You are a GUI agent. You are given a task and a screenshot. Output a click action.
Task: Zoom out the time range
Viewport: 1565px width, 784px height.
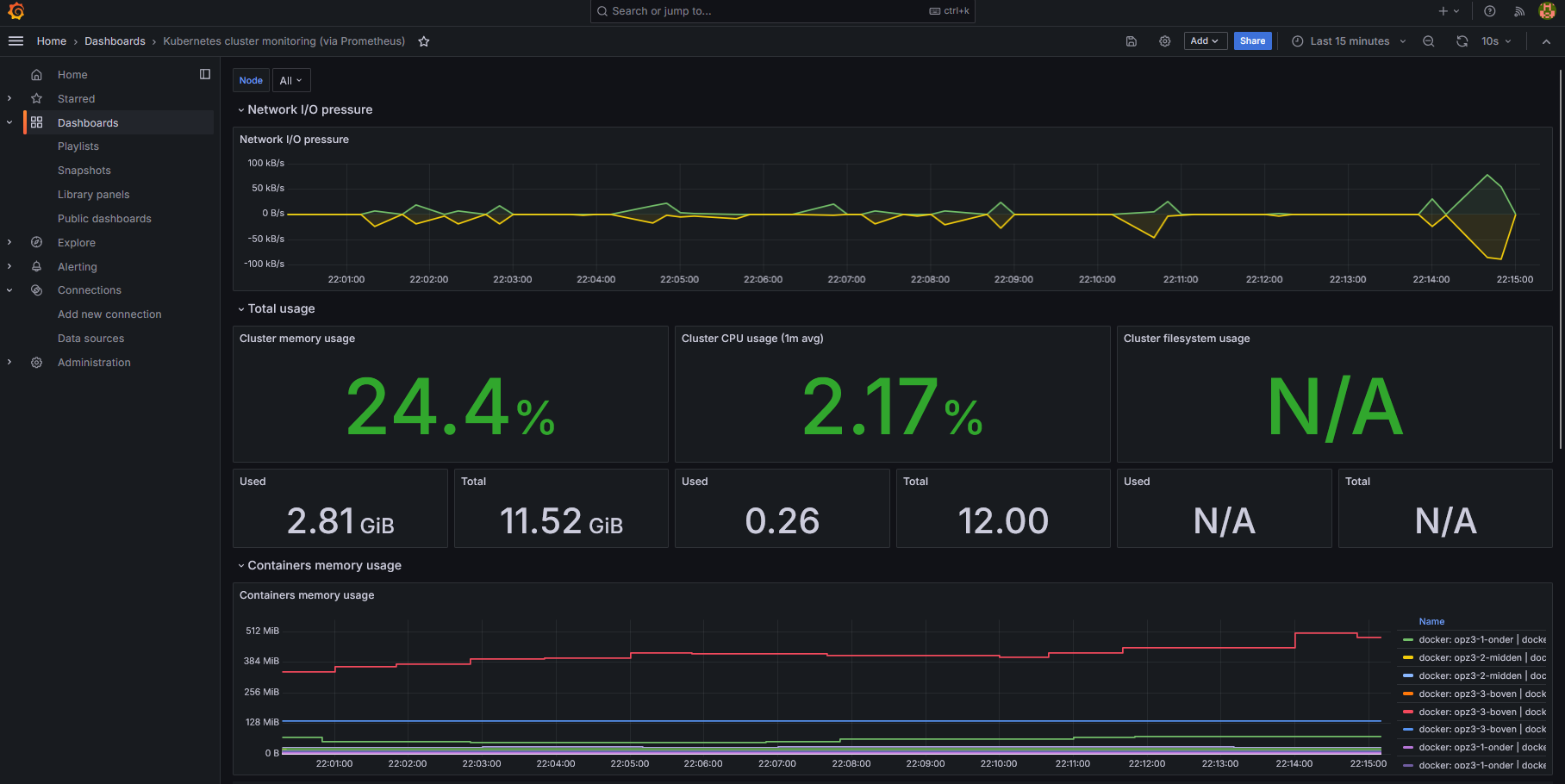[1429, 41]
